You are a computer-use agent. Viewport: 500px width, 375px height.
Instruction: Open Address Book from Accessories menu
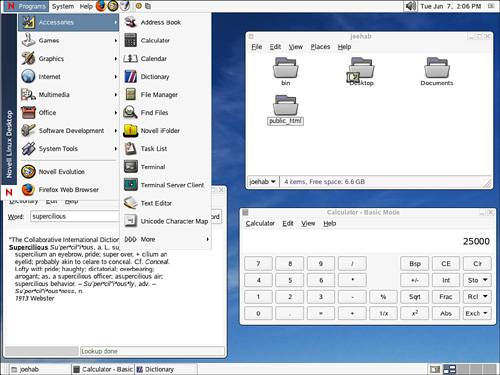(166, 22)
